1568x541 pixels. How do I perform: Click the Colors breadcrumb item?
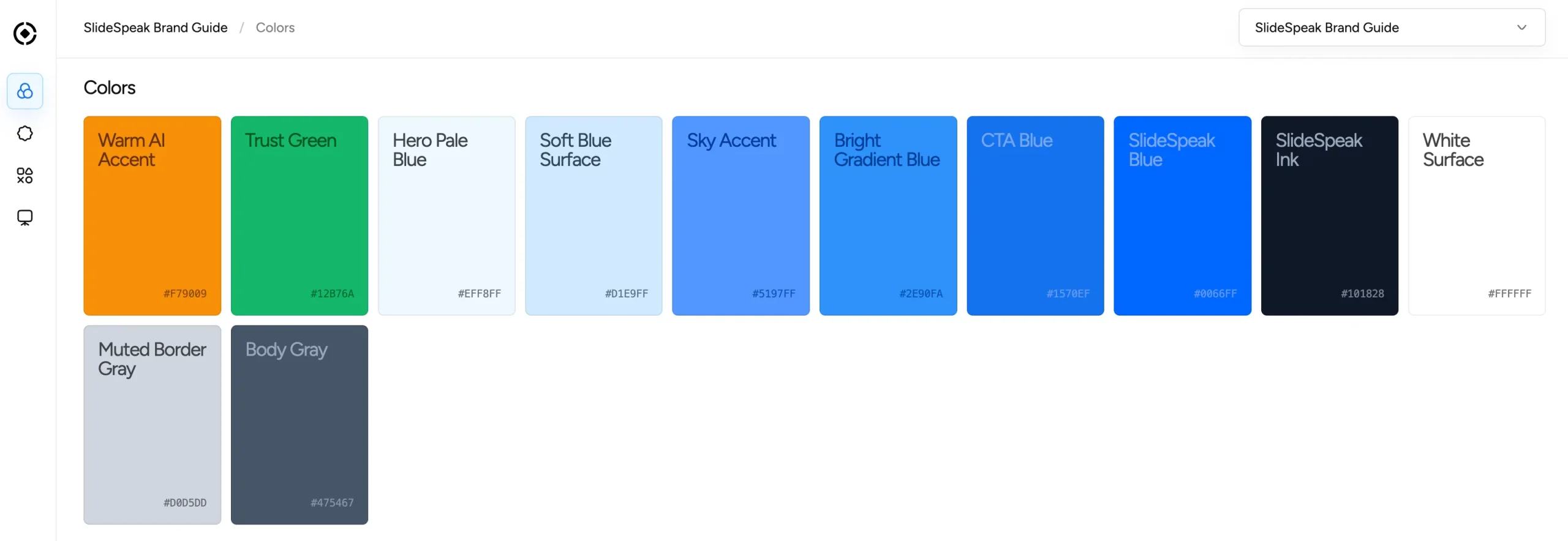[275, 28]
